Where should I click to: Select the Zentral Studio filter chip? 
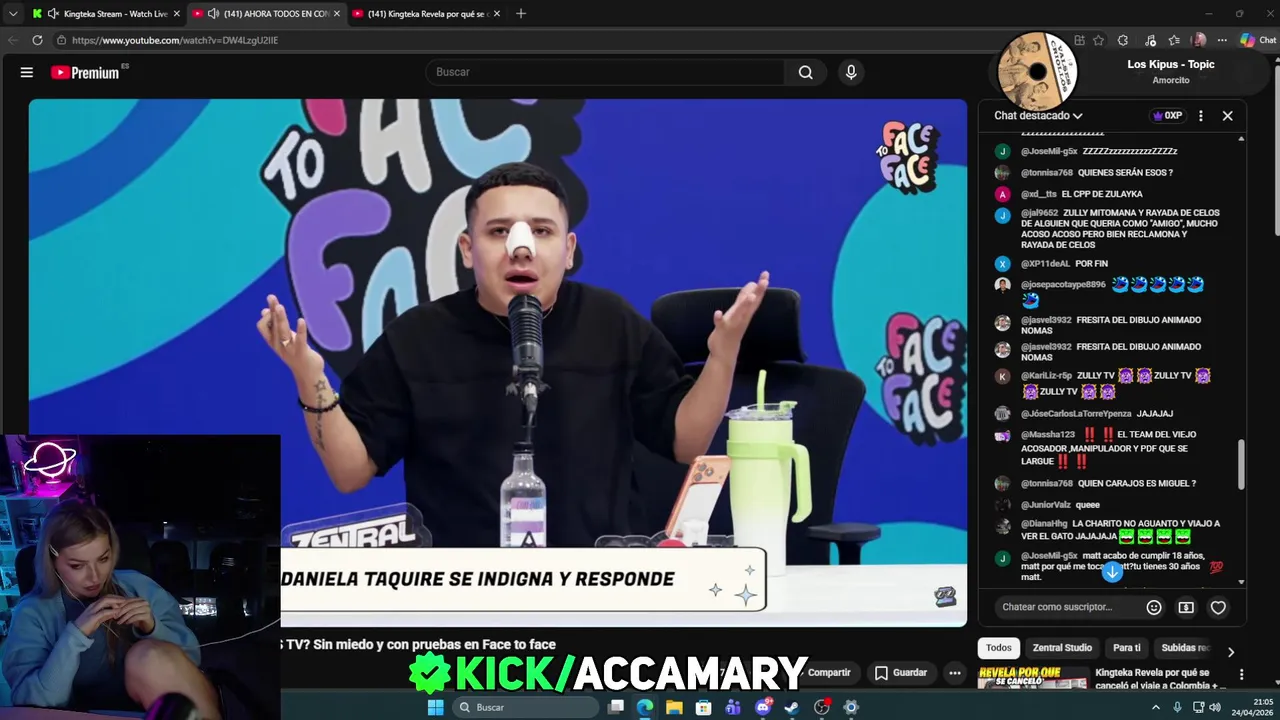[x=1062, y=648]
